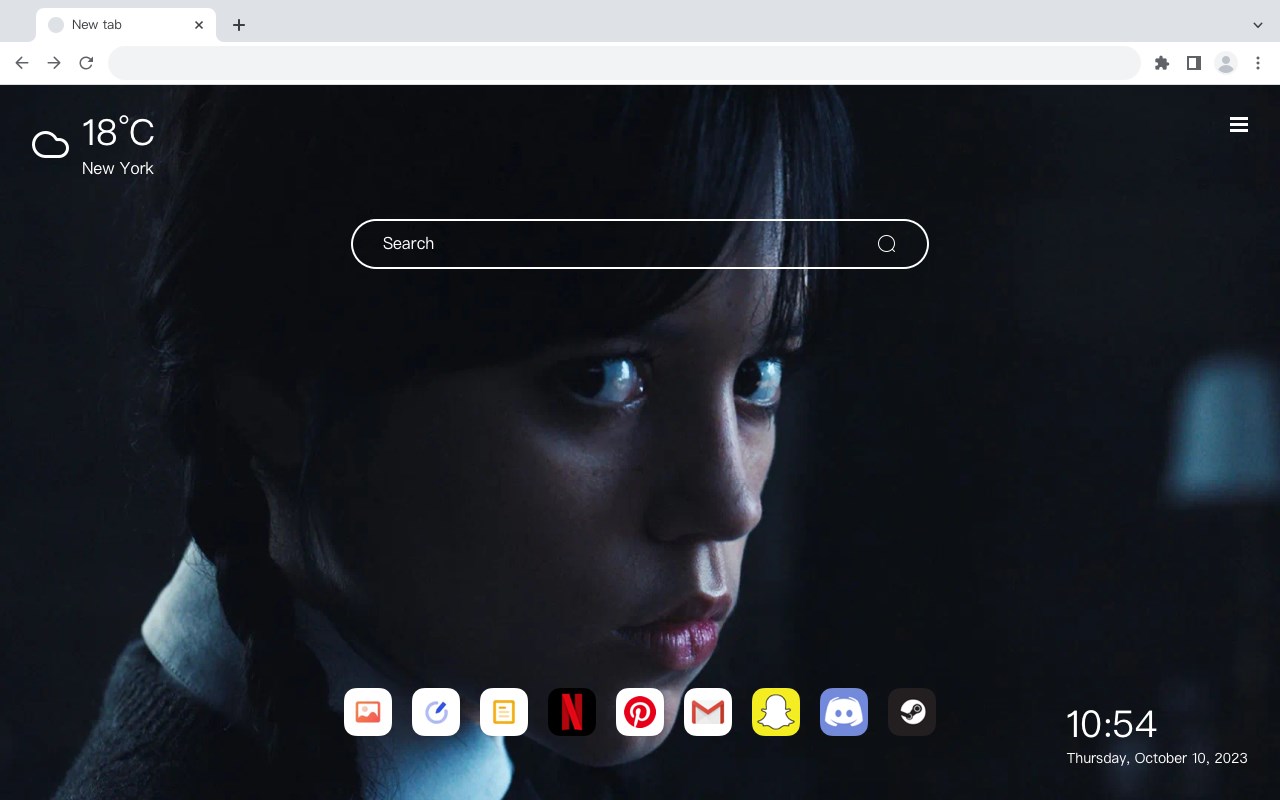1280x800 pixels.
Task: Open the Snapchat shortcut
Action: pos(776,712)
